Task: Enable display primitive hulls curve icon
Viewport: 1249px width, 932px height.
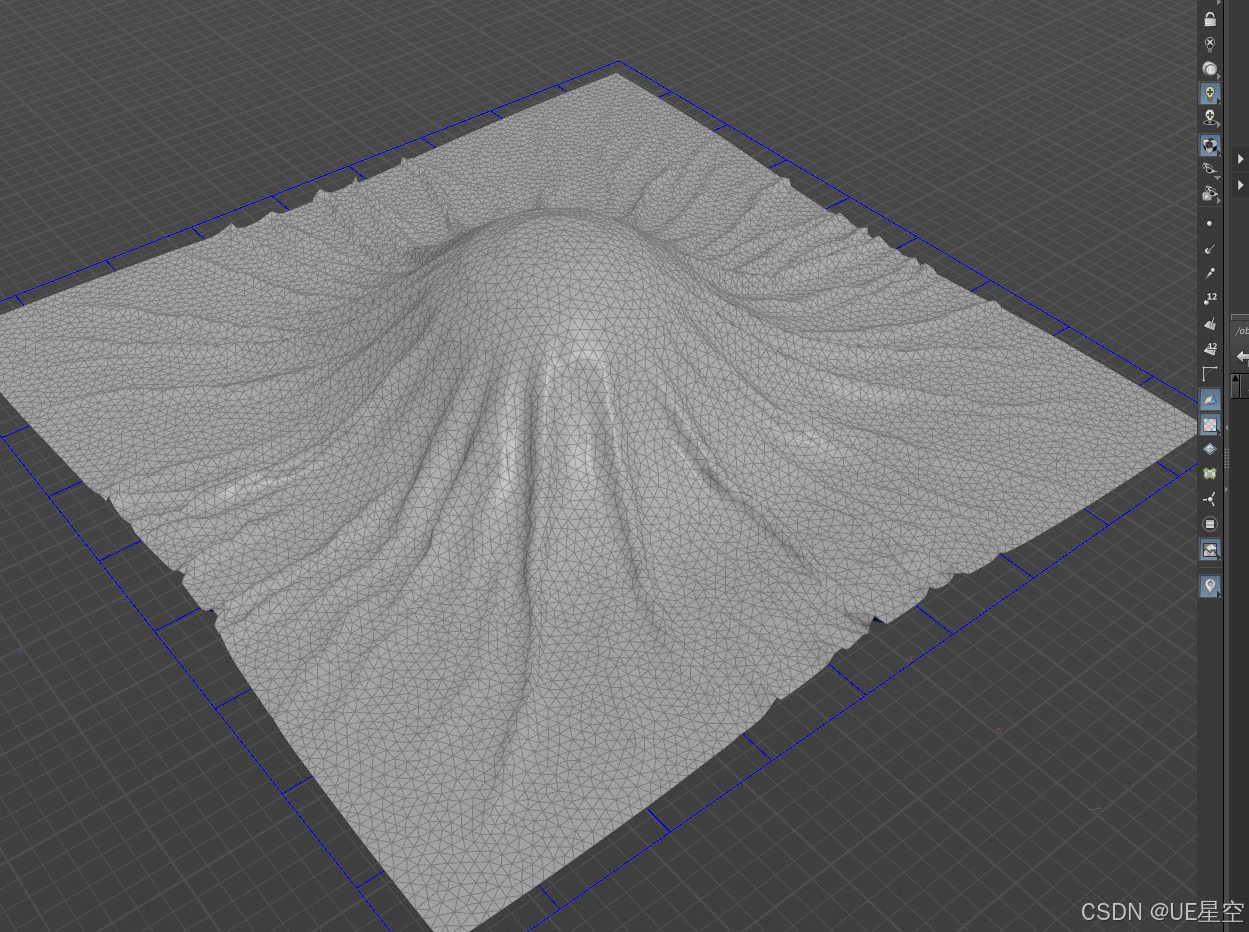Action: pyautogui.click(x=1210, y=373)
